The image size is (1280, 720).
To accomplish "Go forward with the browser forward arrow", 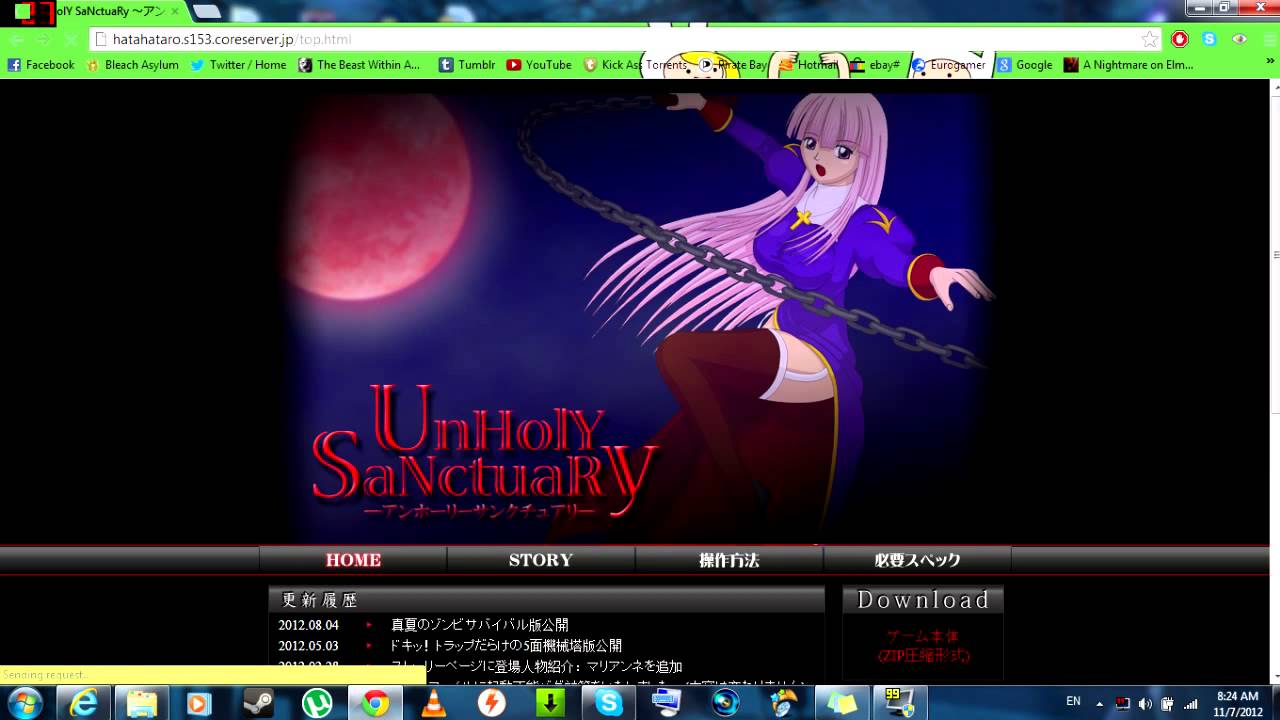I will pyautogui.click(x=43, y=39).
